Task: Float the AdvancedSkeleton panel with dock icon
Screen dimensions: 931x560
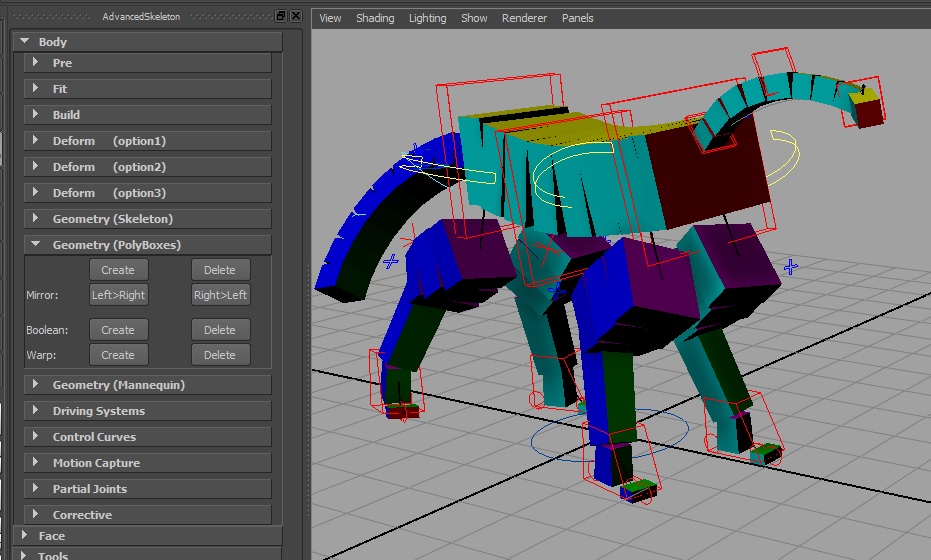Action: click(281, 16)
